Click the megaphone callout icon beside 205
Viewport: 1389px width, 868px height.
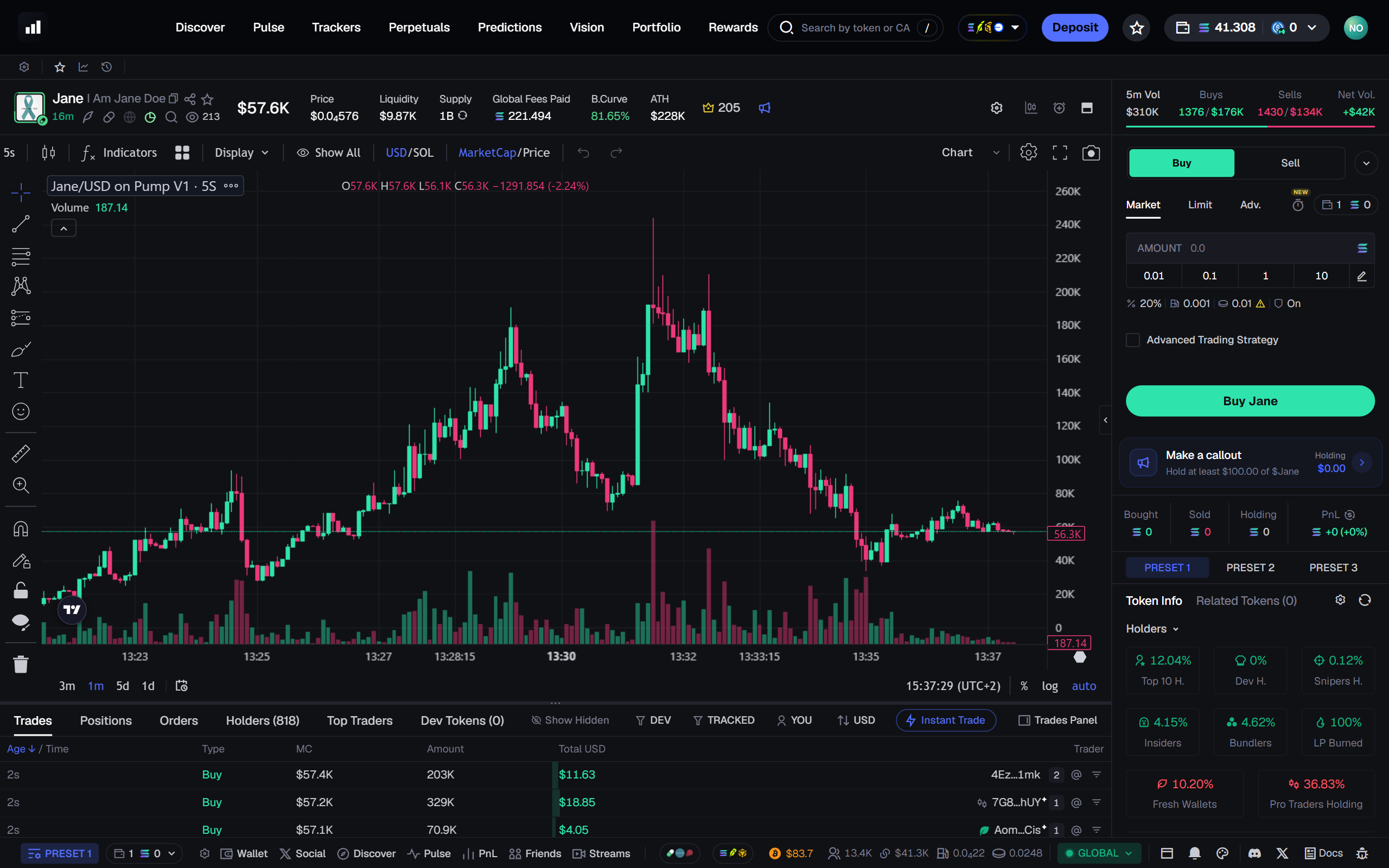764,108
